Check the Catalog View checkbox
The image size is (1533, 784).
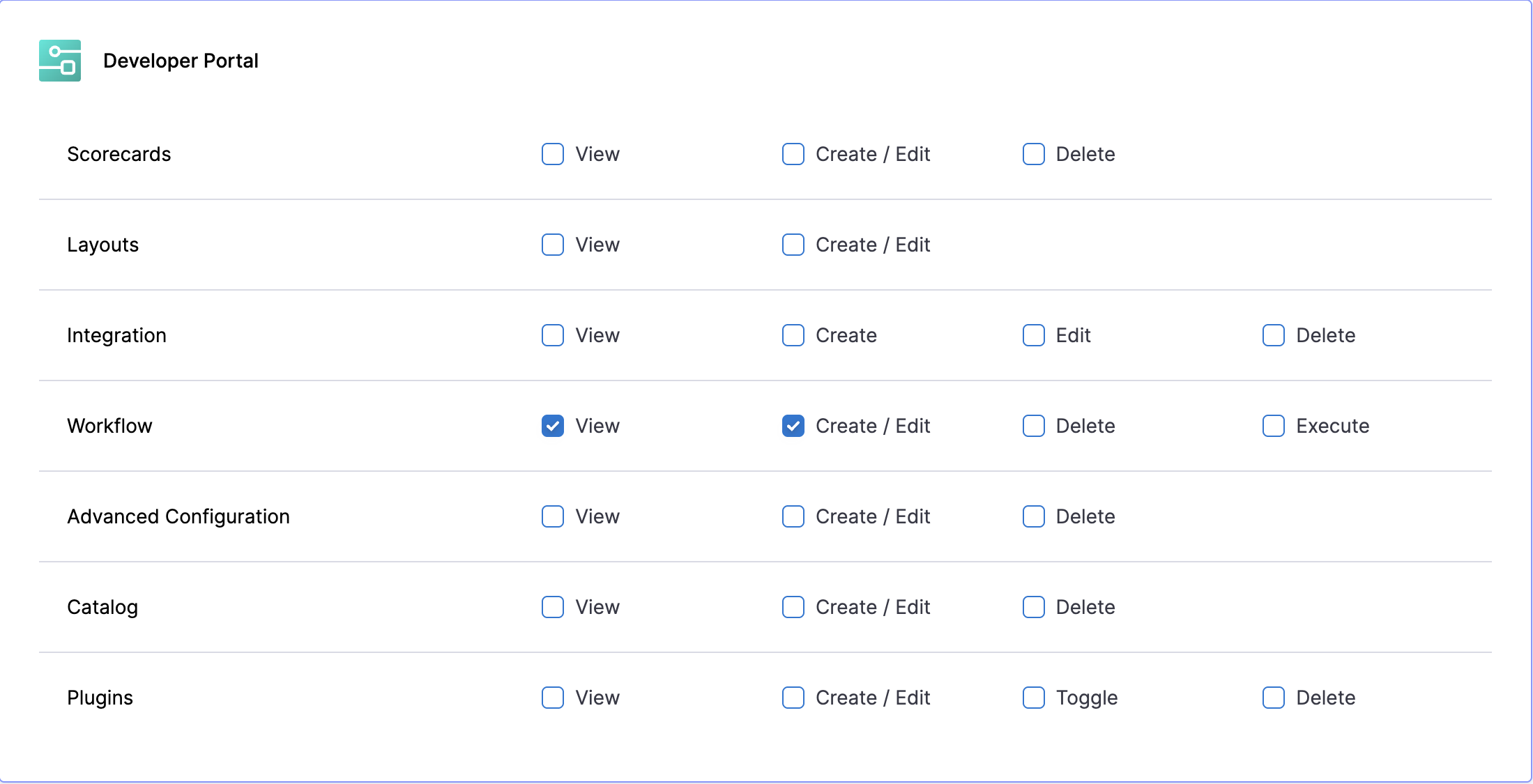(x=553, y=607)
